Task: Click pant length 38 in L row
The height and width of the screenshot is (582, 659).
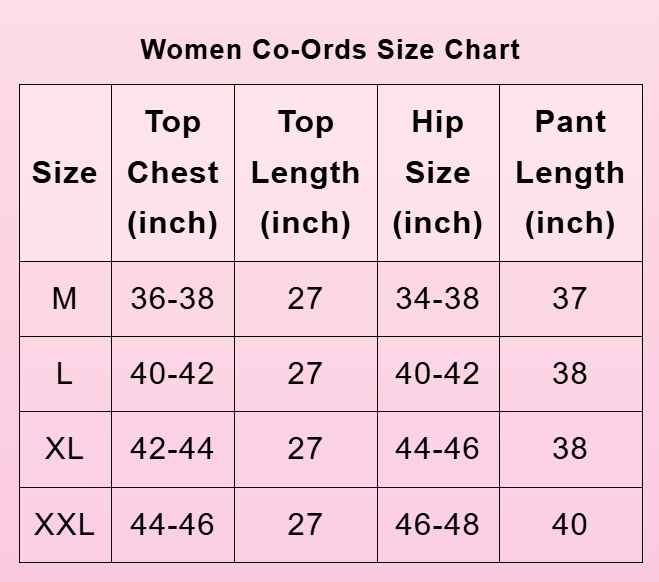Action: 569,373
